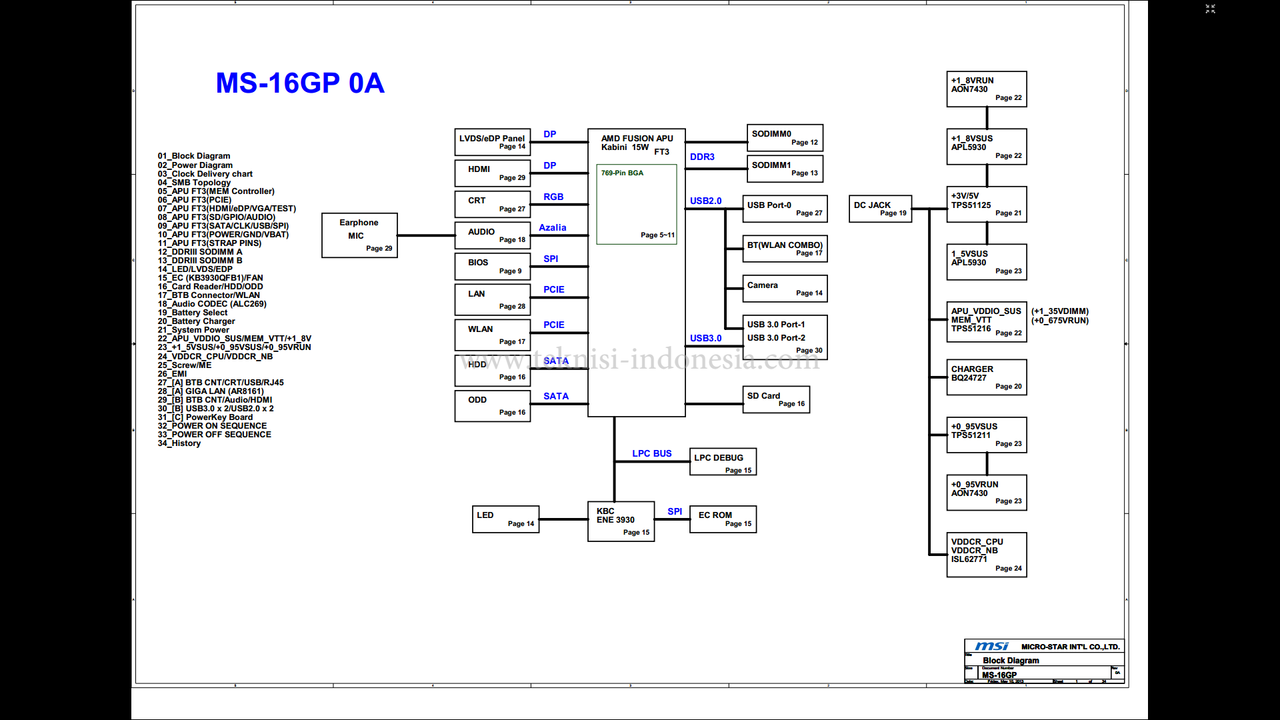The height and width of the screenshot is (720, 1280).
Task: Click the 'USB2.0' bus label
Action: tap(705, 201)
